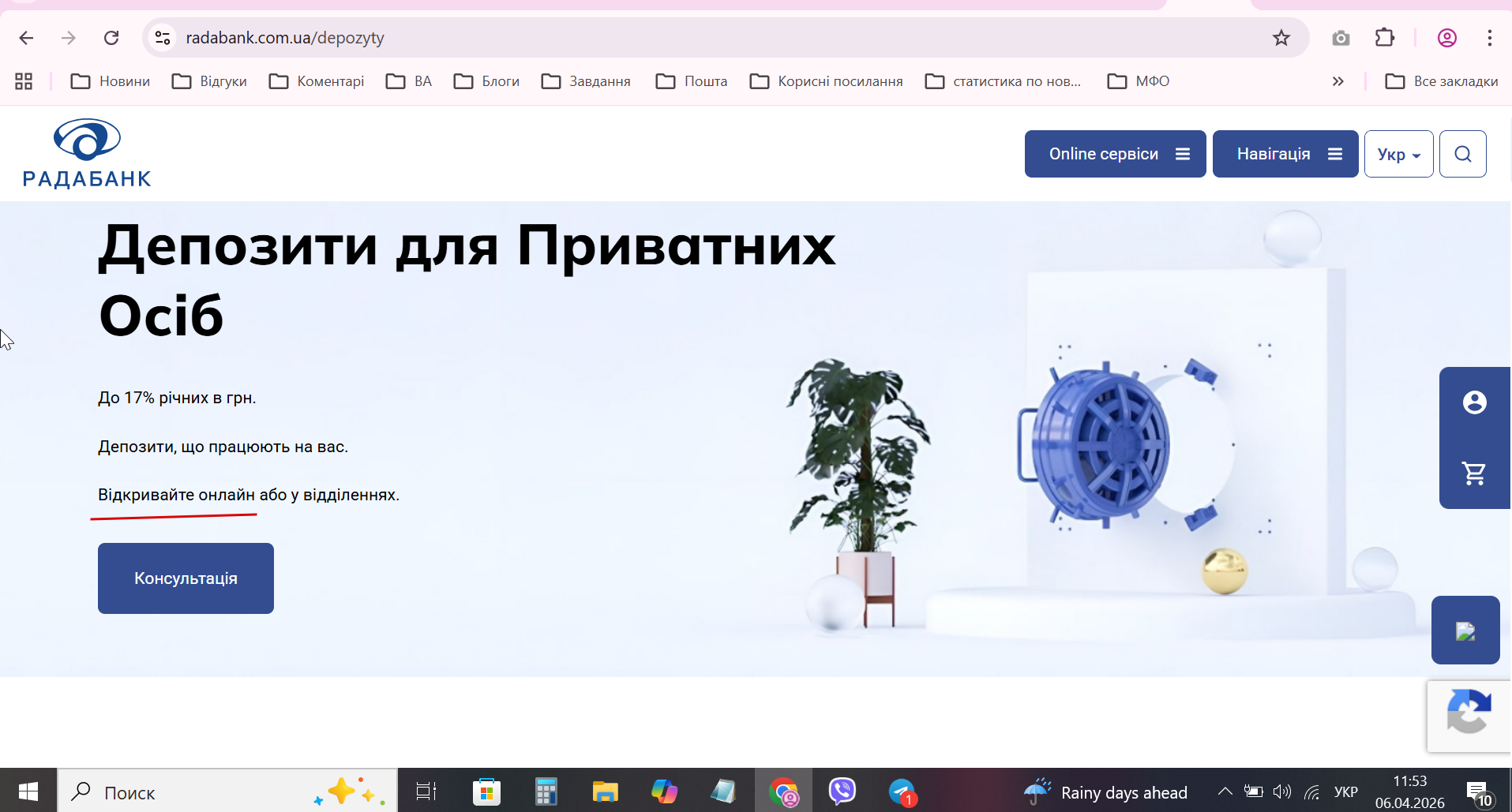Bookmark this page with the star
Image resolution: width=1512 pixels, height=812 pixels.
pyautogui.click(x=1281, y=38)
